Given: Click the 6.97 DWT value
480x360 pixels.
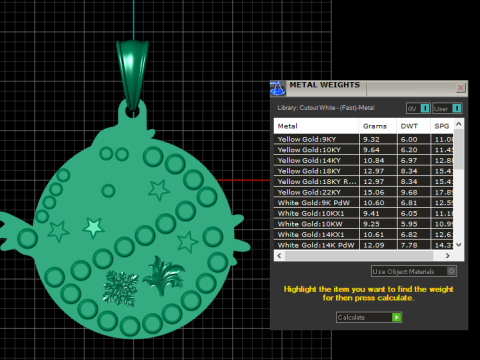Looking at the screenshot, I should [409, 160].
